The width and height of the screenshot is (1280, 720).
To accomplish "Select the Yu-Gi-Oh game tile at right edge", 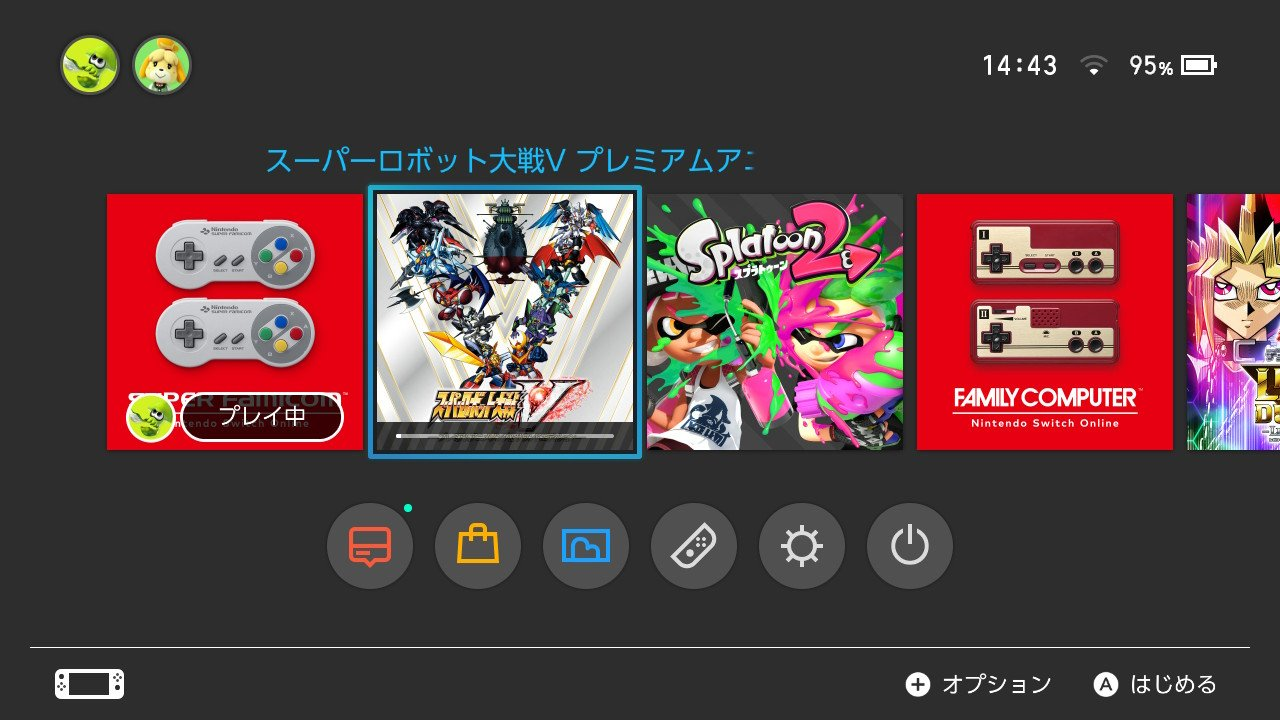I will click(1233, 322).
